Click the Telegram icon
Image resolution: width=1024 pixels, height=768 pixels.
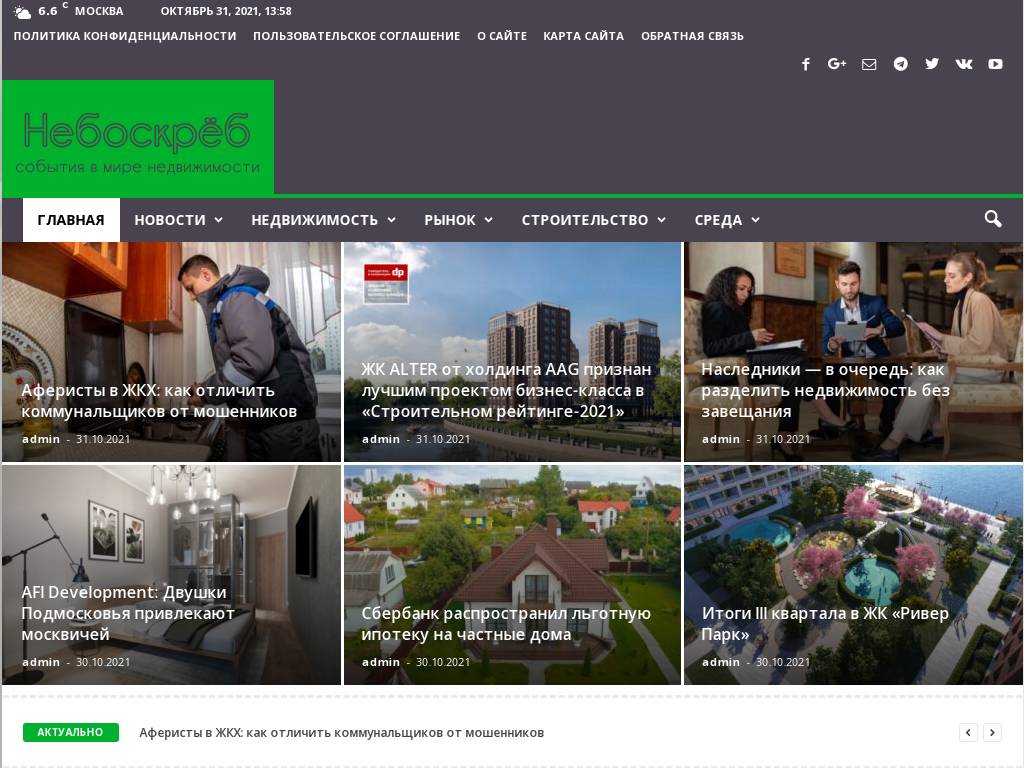point(900,64)
